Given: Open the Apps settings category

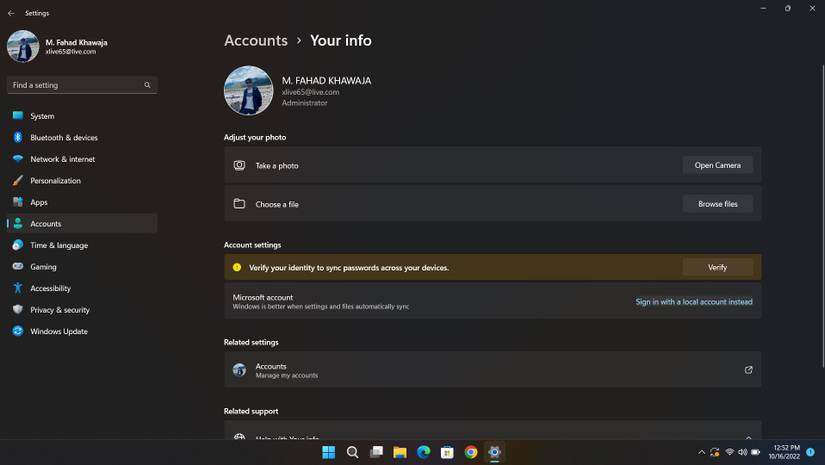Looking at the screenshot, I should point(82,202).
